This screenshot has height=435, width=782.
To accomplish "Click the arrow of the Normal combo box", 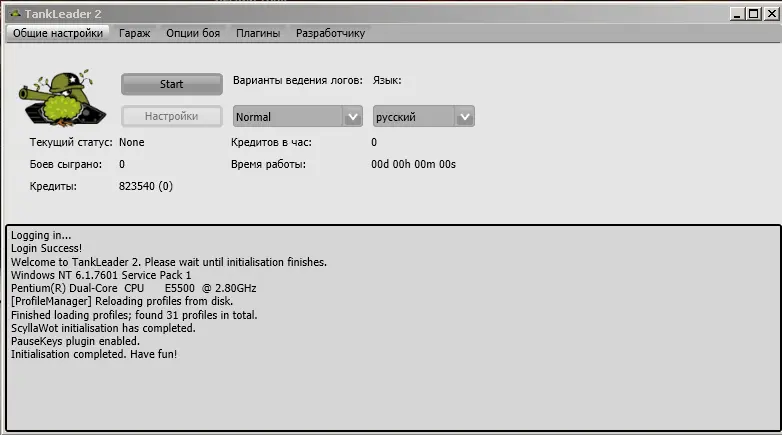I will [353, 117].
